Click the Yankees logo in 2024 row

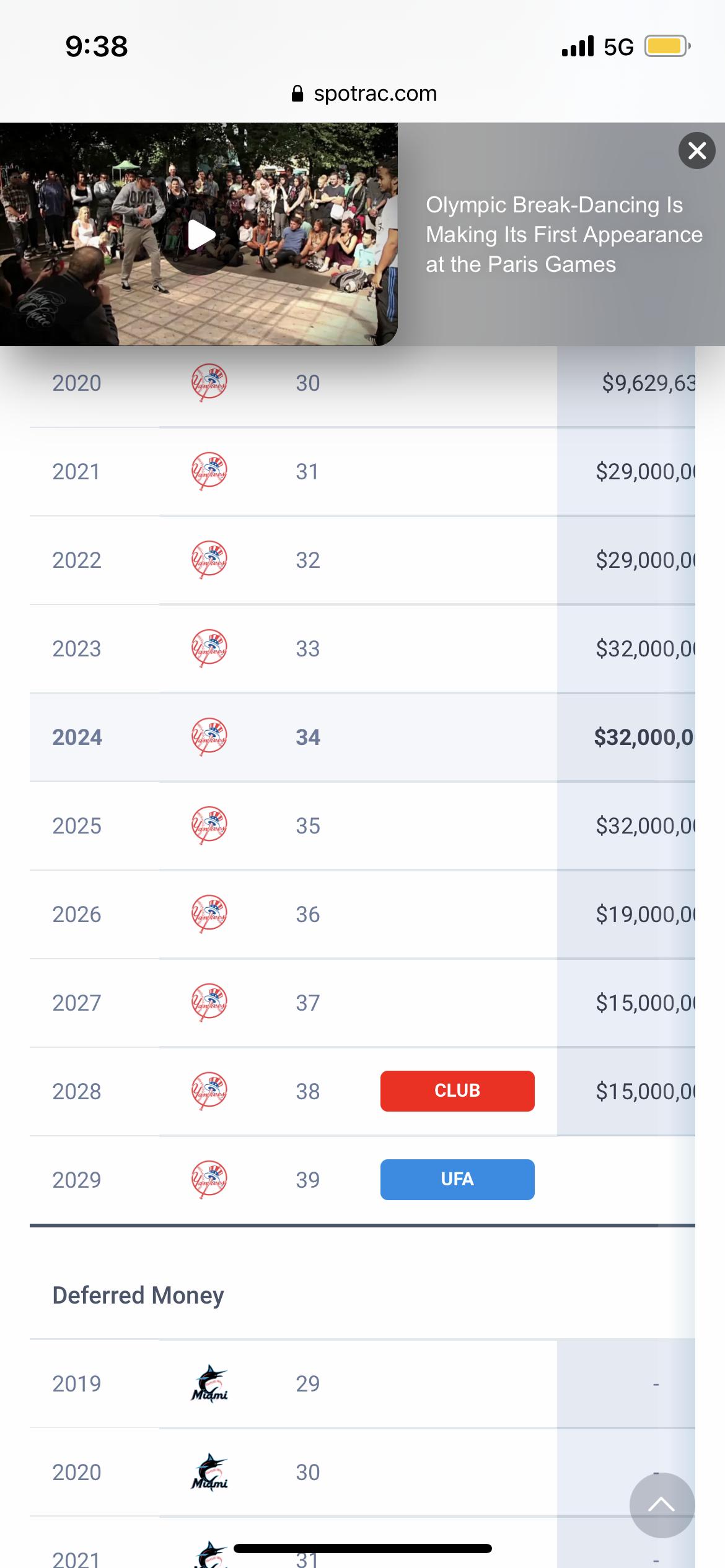coord(209,737)
